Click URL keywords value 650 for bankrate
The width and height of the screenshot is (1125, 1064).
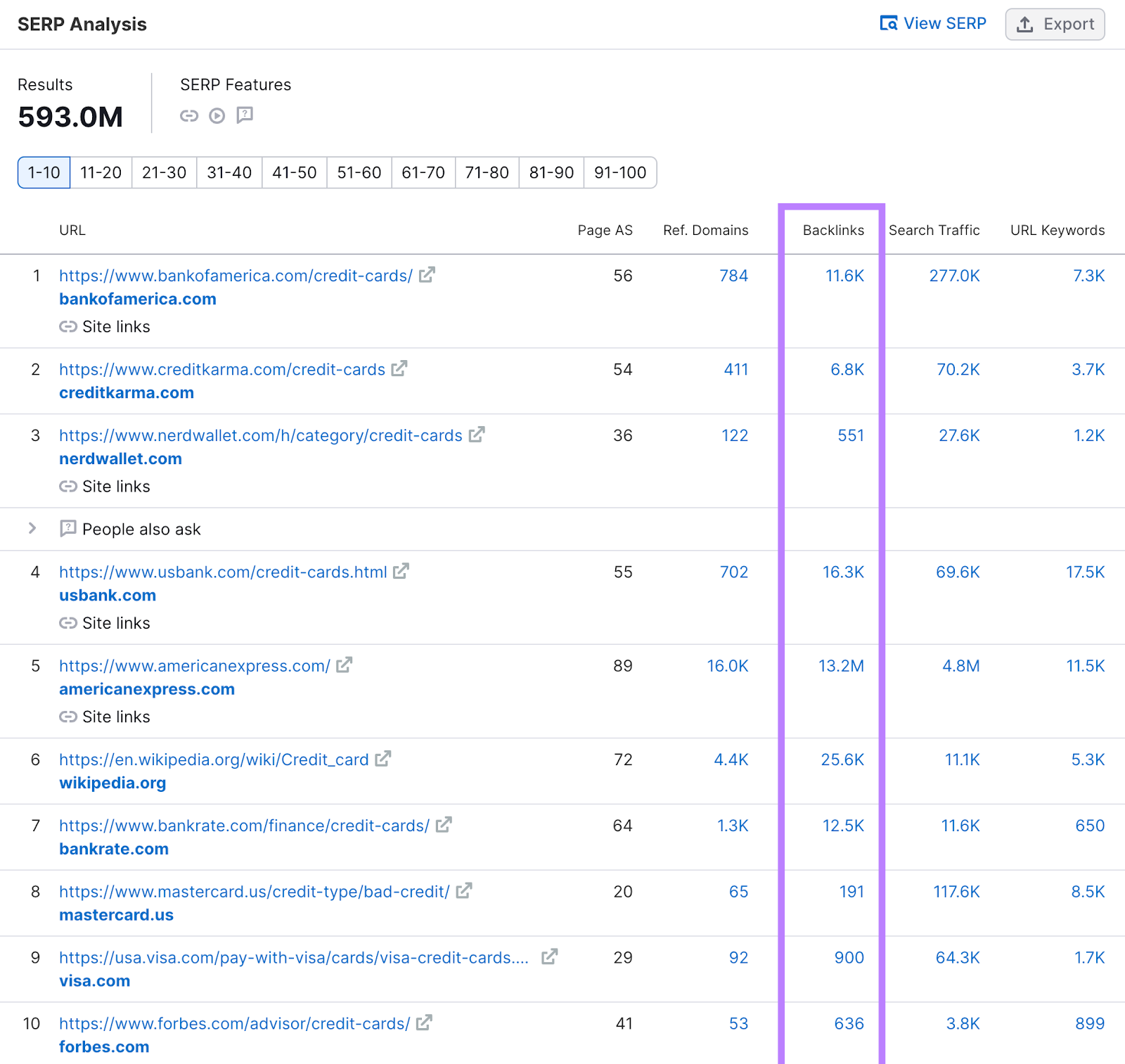point(1090,826)
